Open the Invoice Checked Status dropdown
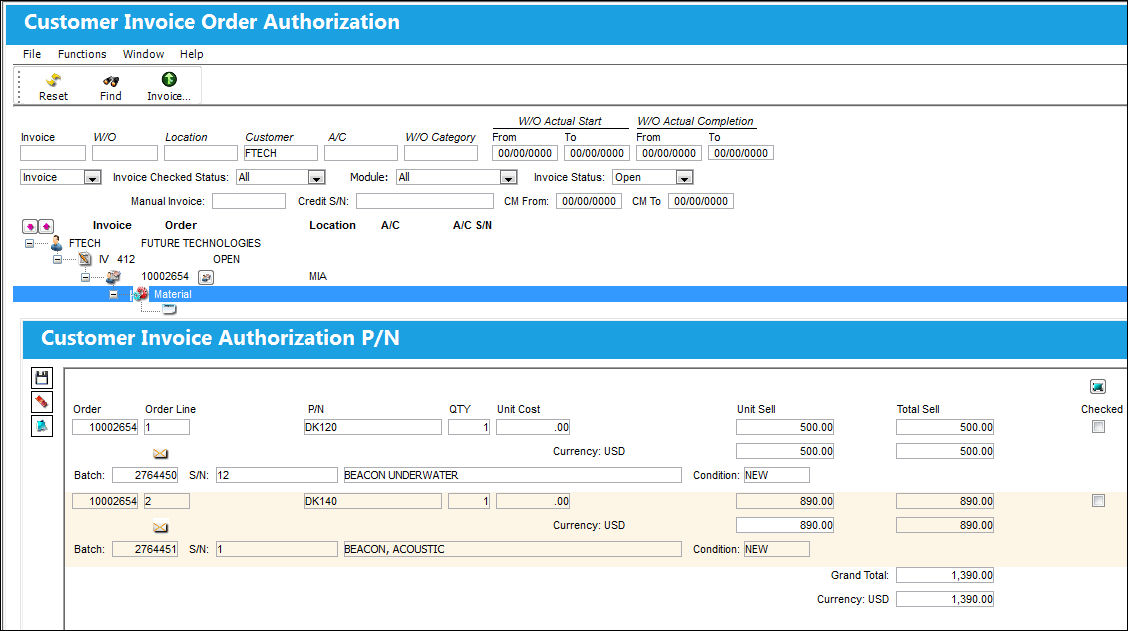The width and height of the screenshot is (1128, 631). pyautogui.click(x=316, y=178)
